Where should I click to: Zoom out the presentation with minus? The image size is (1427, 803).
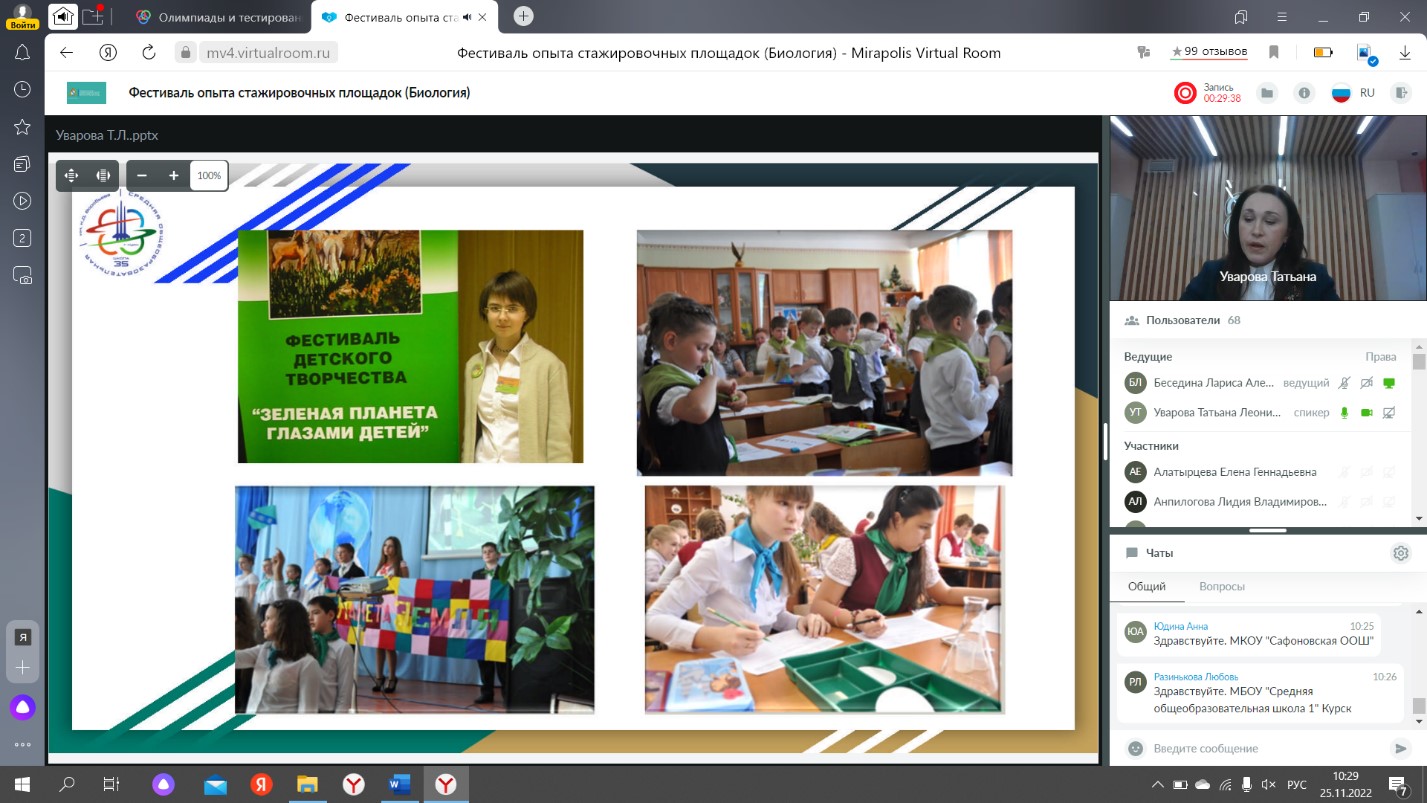[x=142, y=175]
